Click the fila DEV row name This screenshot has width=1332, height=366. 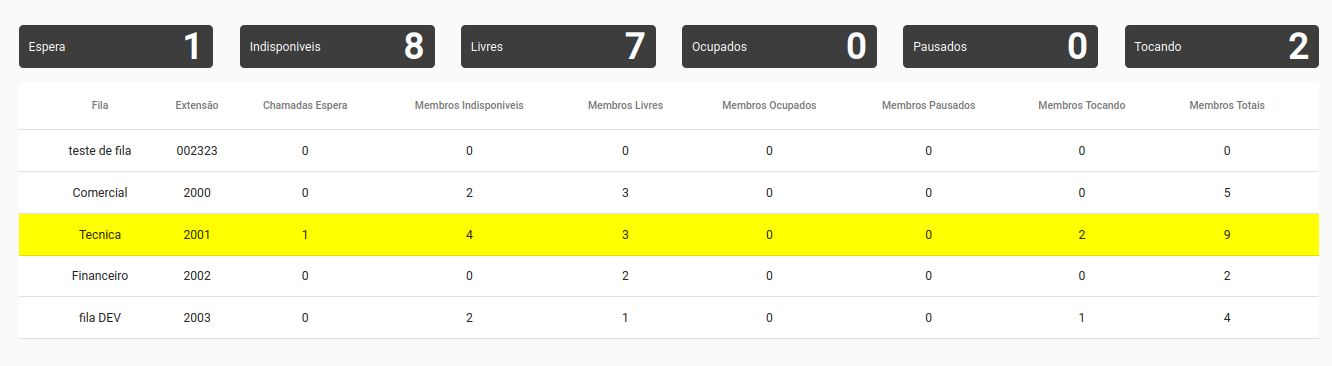100,317
